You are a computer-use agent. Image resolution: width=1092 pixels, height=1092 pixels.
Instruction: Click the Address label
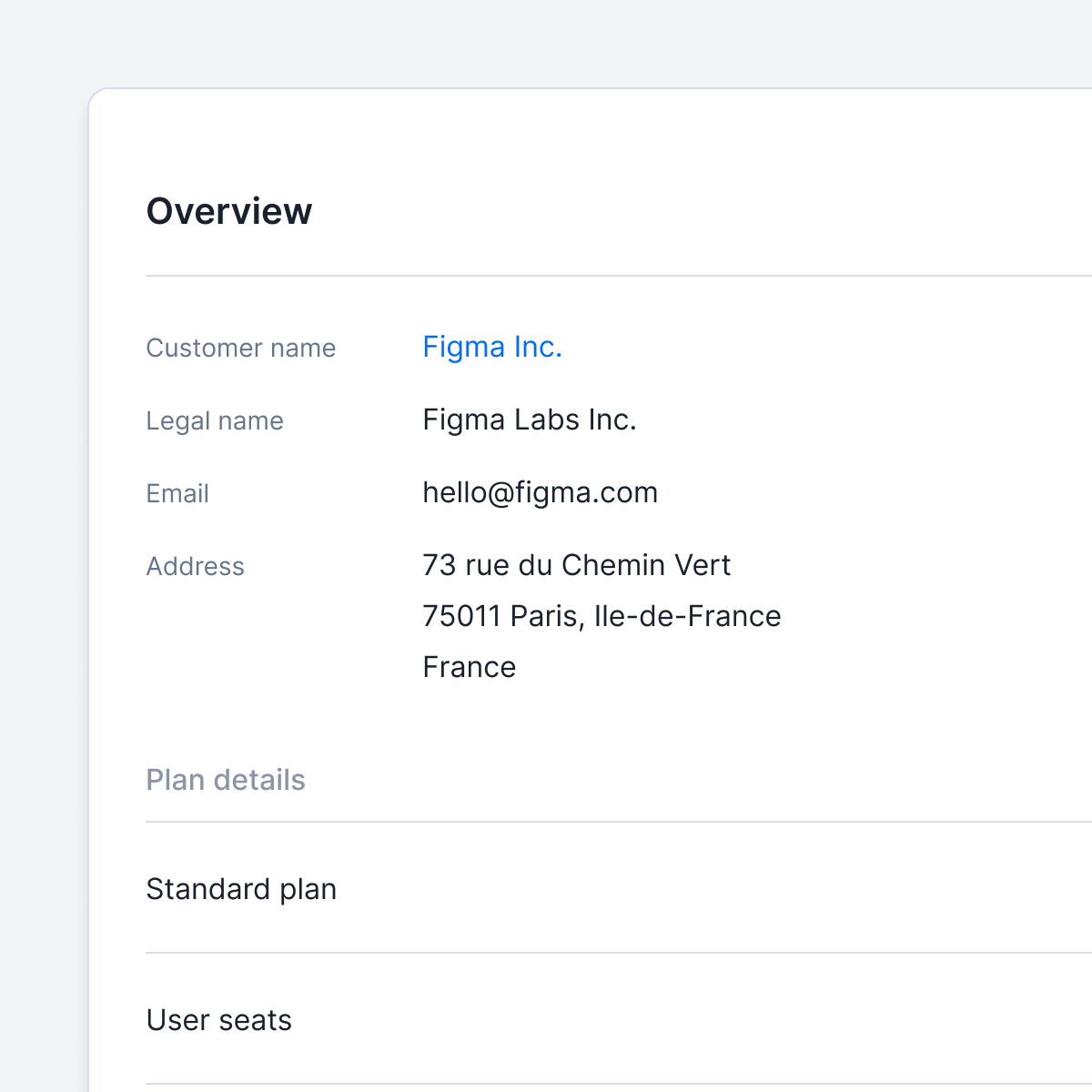pos(196,566)
